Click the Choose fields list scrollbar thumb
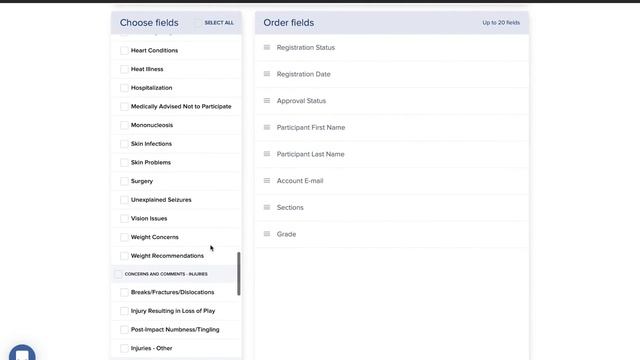The image size is (640, 360). pyautogui.click(x=239, y=273)
